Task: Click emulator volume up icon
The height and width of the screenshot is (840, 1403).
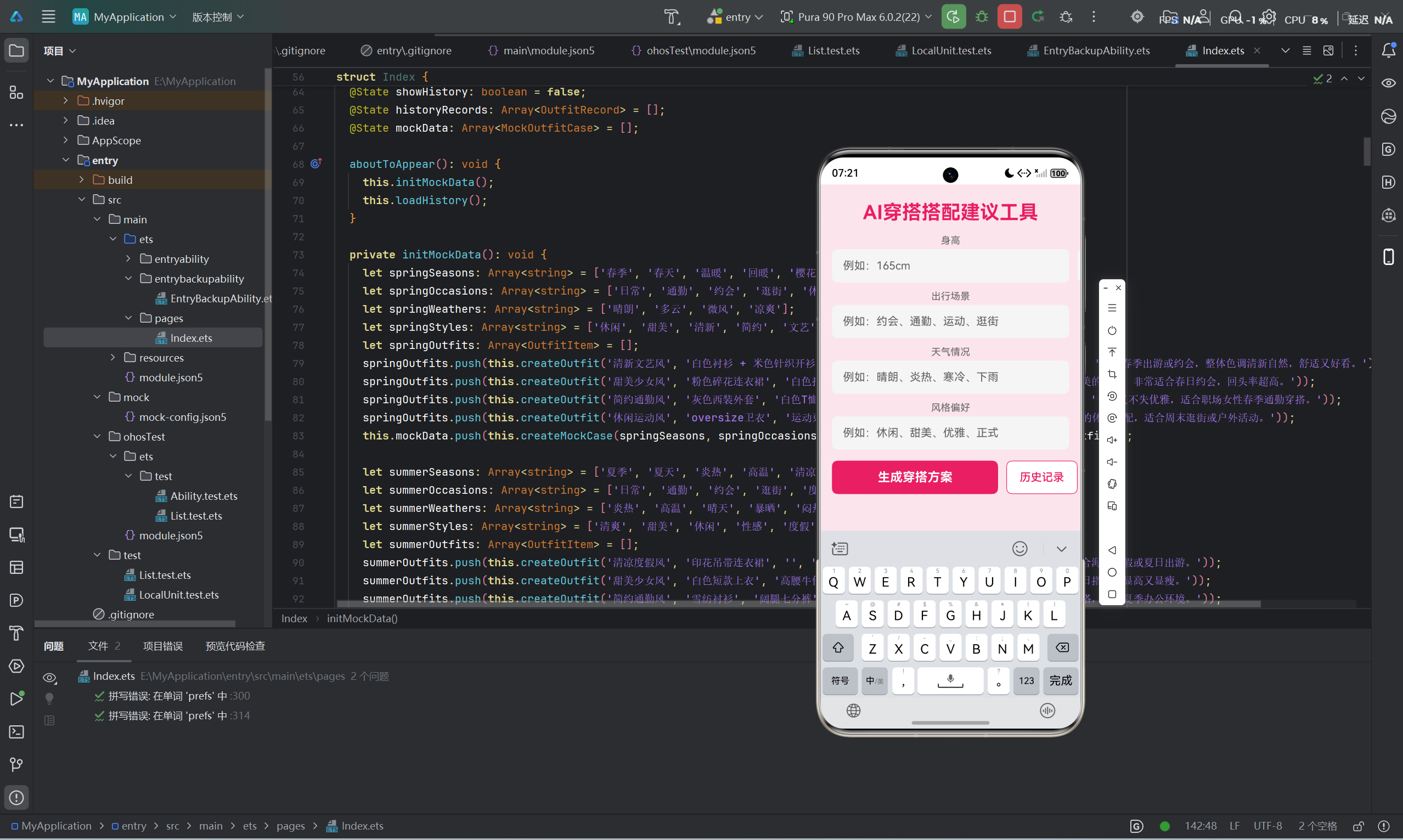Action: click(x=1112, y=440)
